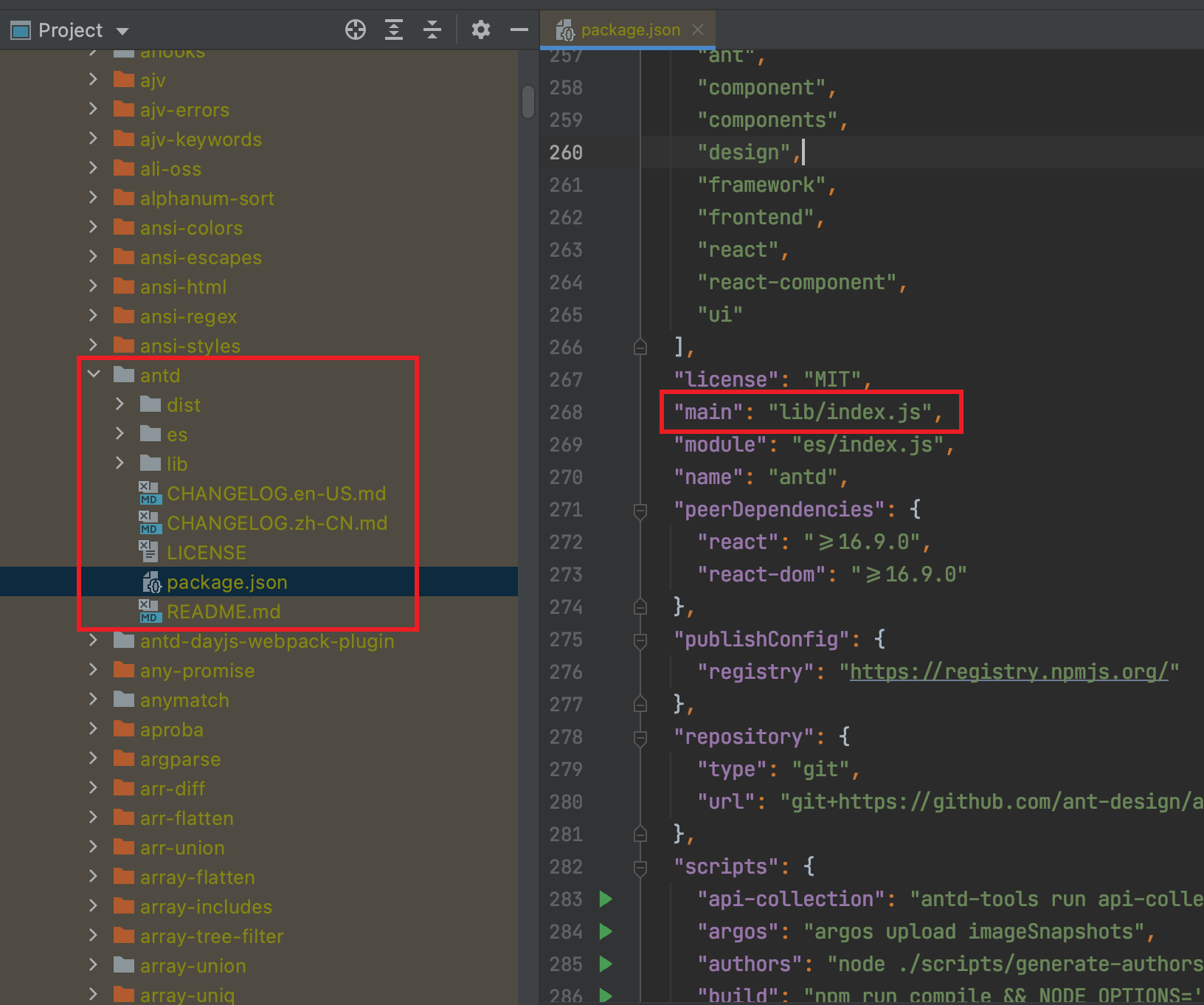Click the Expand All icon in Project toolbar

point(394,30)
